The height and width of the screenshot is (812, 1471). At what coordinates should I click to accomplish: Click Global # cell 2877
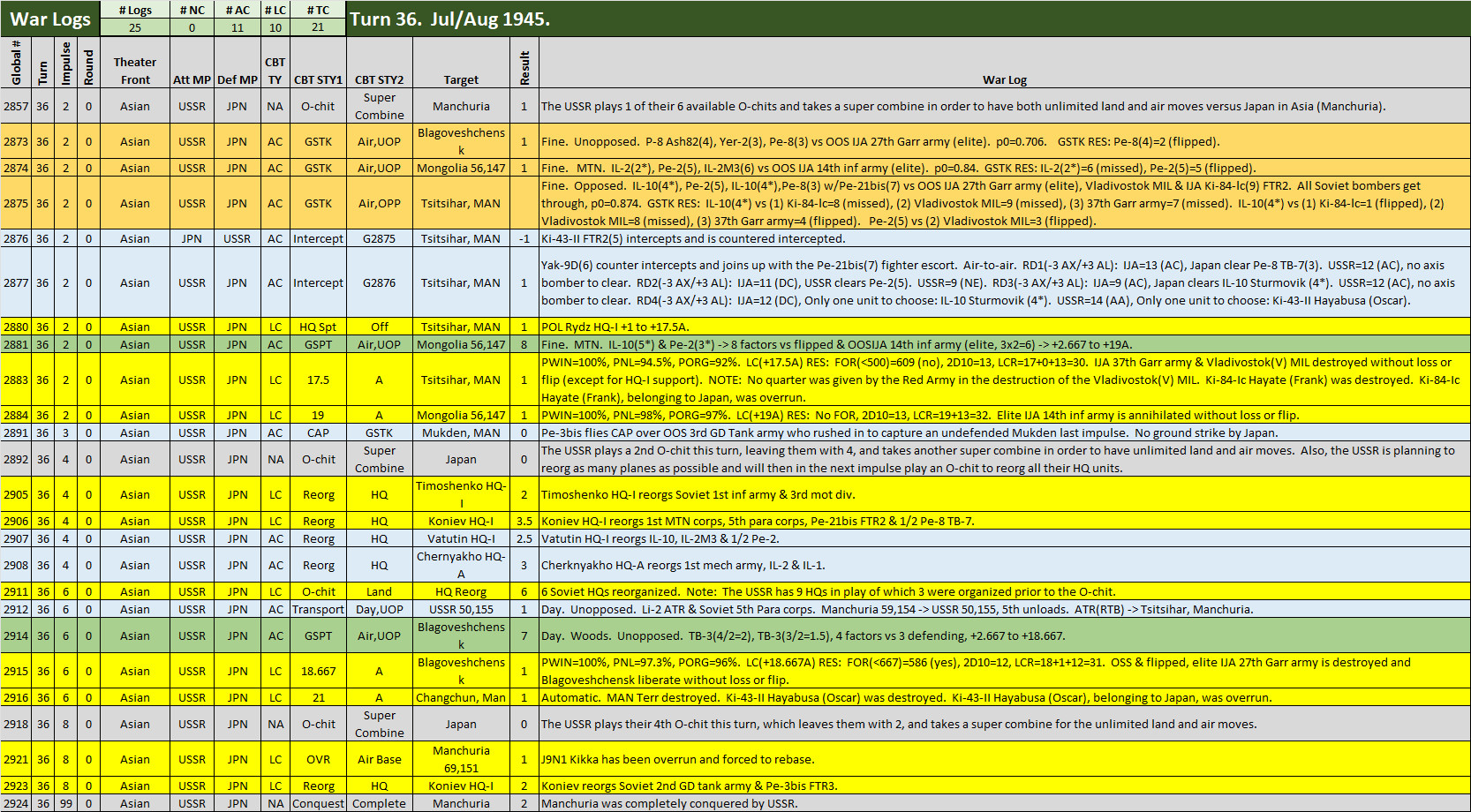[x=16, y=282]
